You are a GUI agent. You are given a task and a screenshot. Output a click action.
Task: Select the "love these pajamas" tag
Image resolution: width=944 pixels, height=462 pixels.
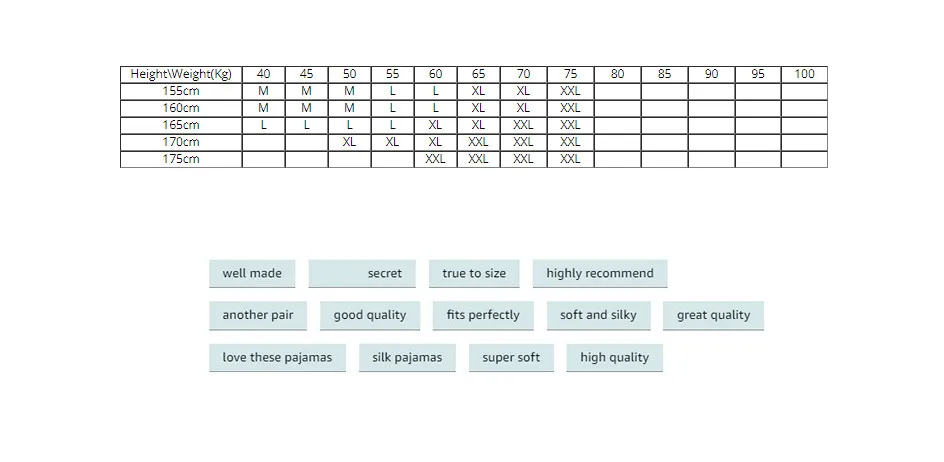[x=277, y=358]
